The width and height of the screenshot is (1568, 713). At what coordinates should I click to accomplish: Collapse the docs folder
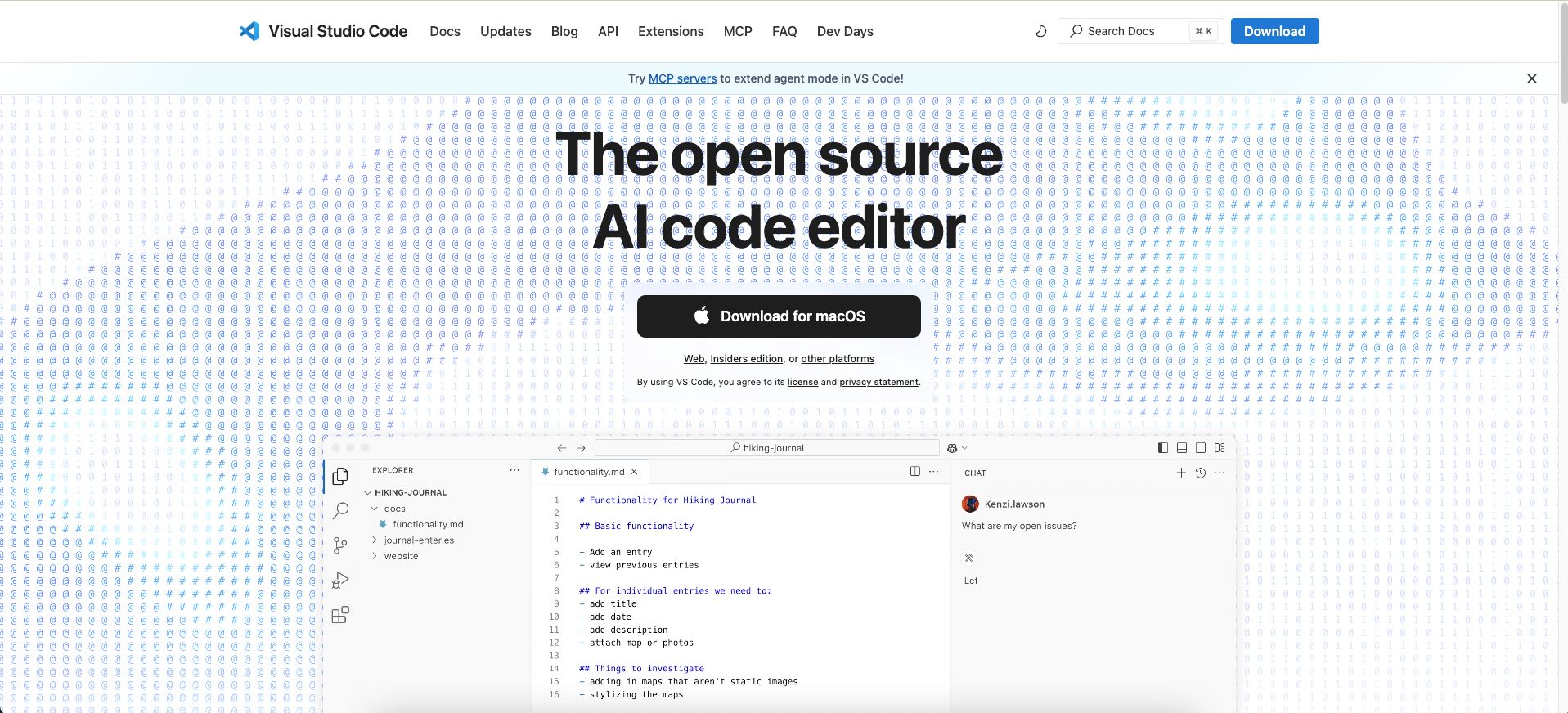tap(375, 509)
